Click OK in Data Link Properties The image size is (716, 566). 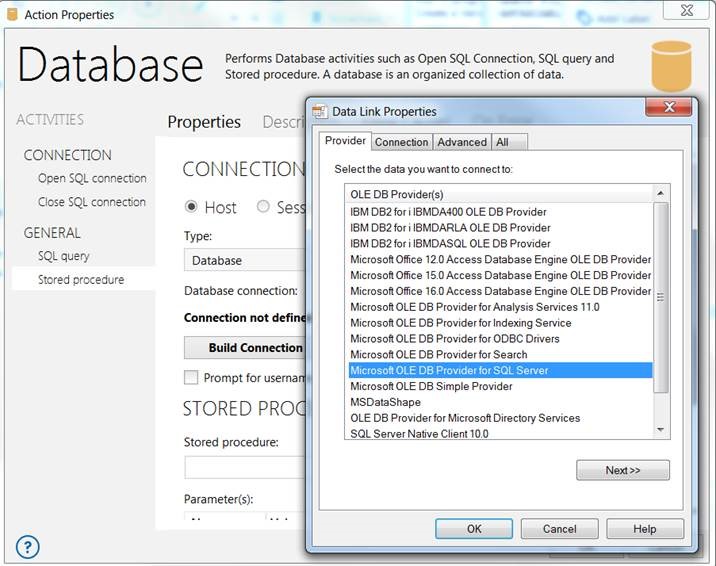click(x=474, y=529)
